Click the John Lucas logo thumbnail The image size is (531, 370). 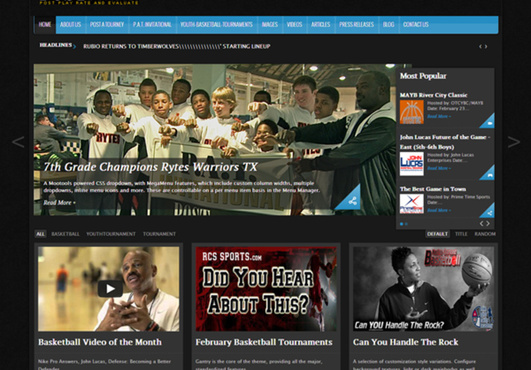411,164
